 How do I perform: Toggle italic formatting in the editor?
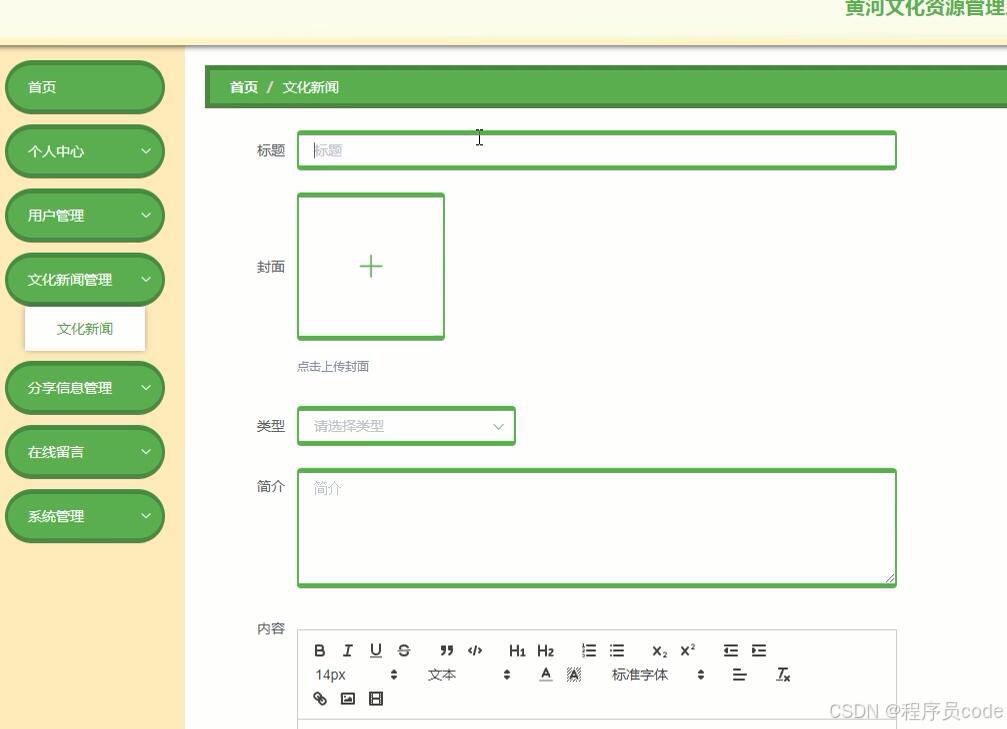[x=347, y=651]
